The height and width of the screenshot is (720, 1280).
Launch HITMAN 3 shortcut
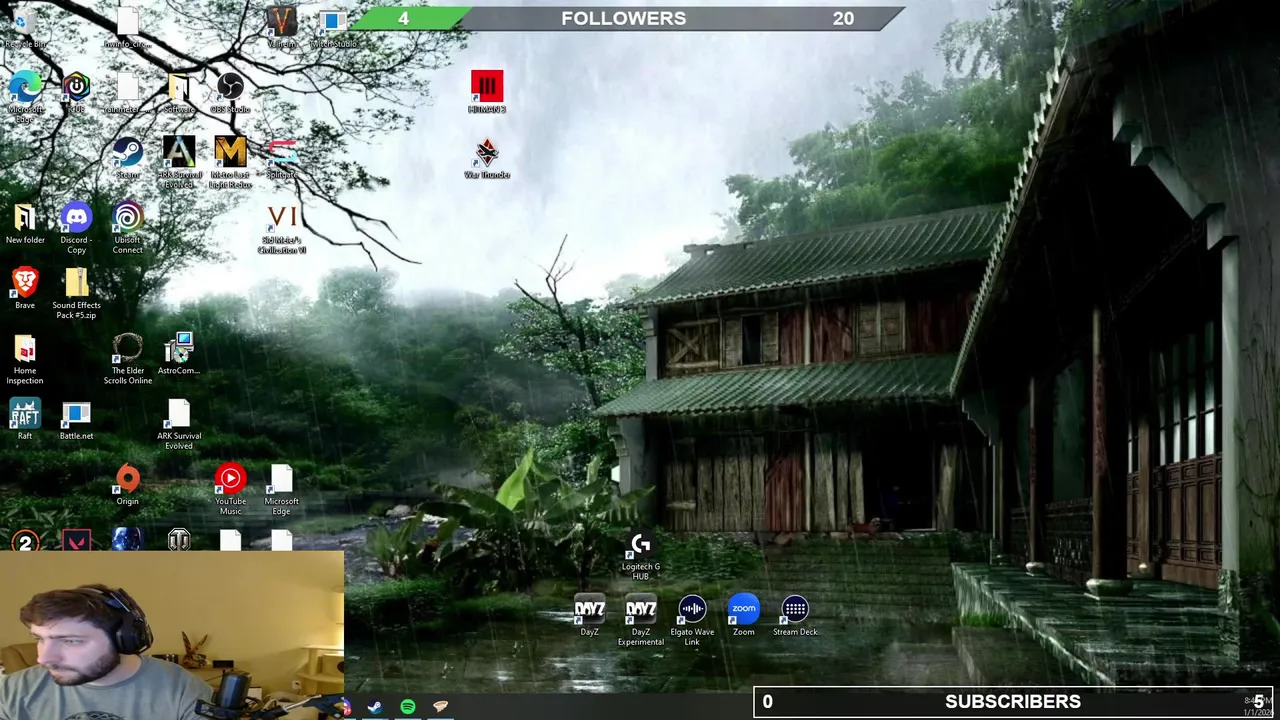487,92
